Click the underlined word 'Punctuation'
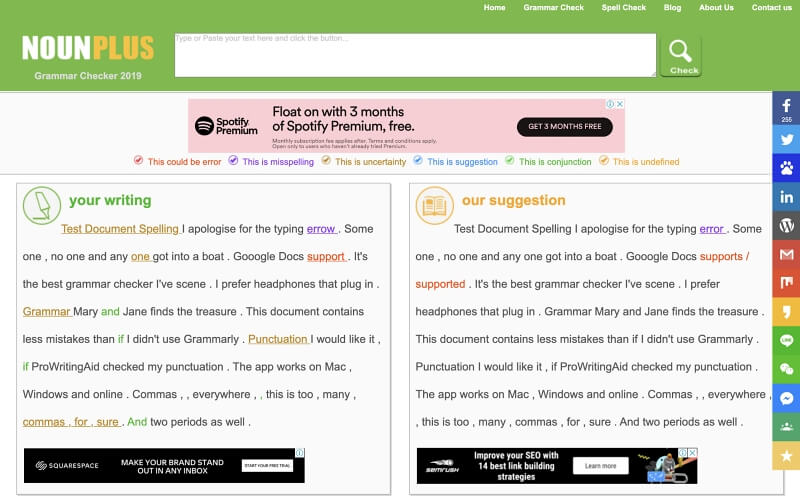Screen dimensions: 800x503 [278, 339]
